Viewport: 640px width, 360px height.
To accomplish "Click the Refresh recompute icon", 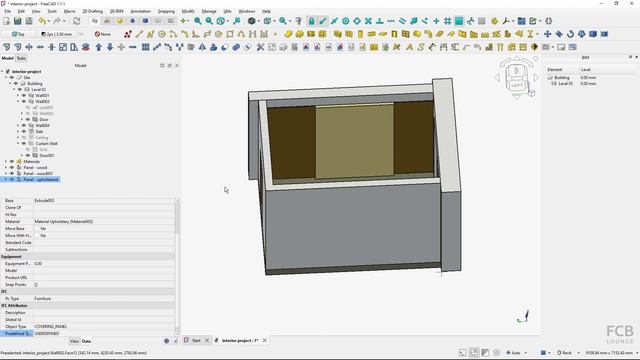I will pos(76,21).
